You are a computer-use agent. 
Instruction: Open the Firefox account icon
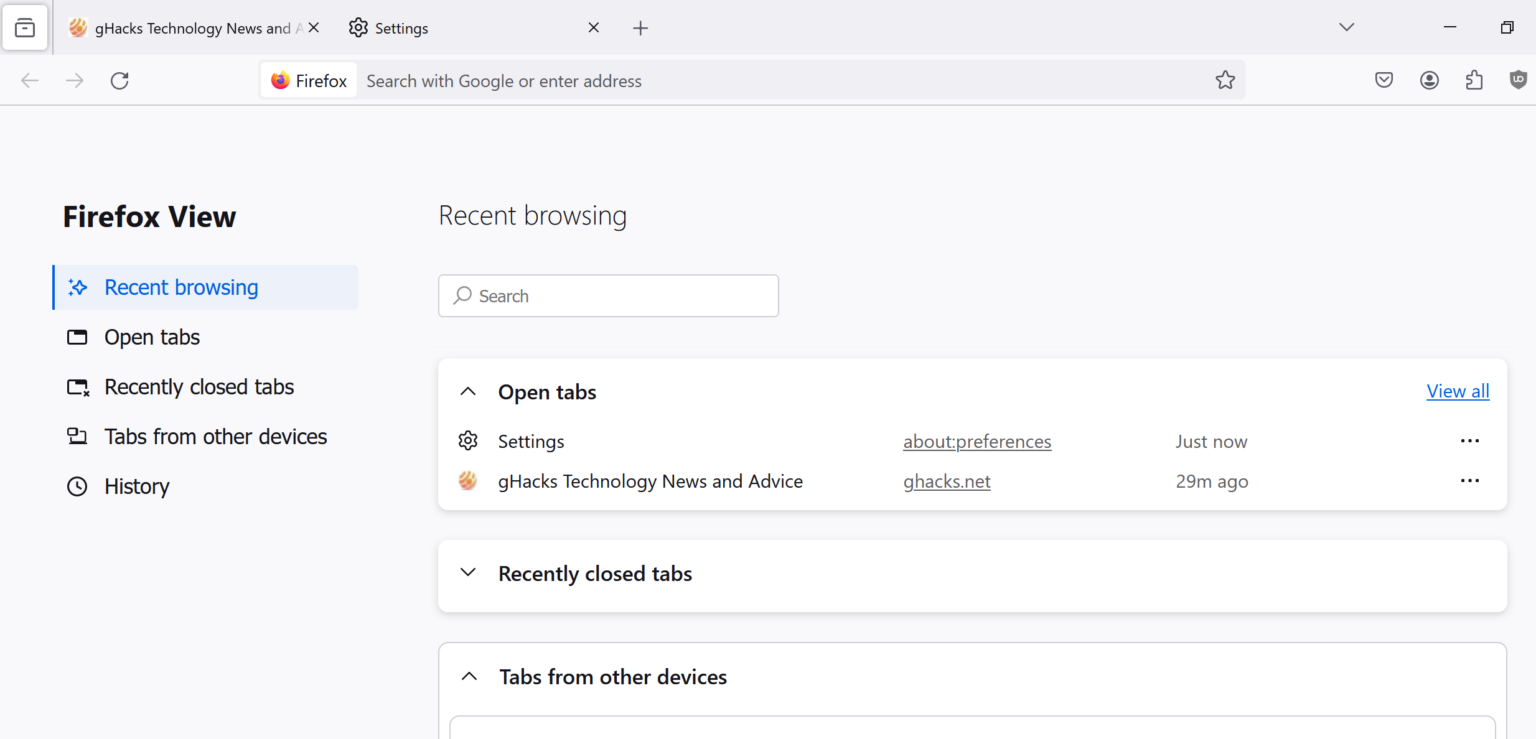point(1429,80)
